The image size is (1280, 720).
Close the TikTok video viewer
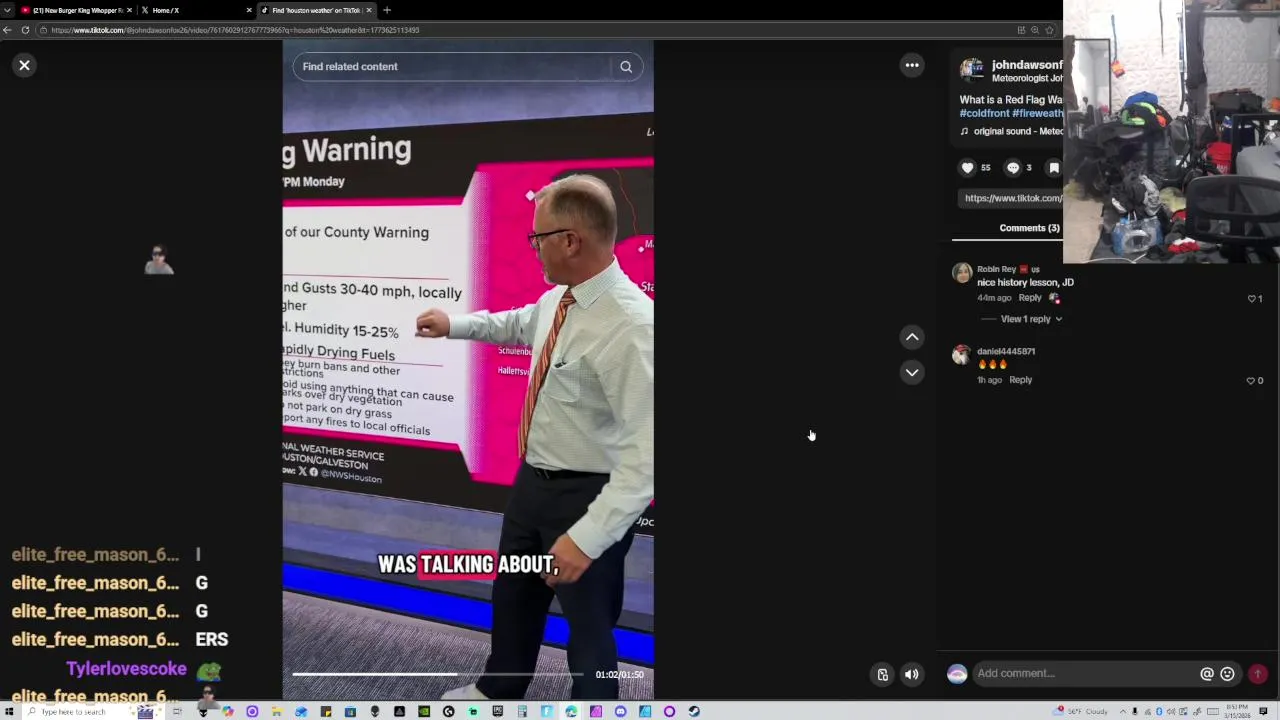24,65
